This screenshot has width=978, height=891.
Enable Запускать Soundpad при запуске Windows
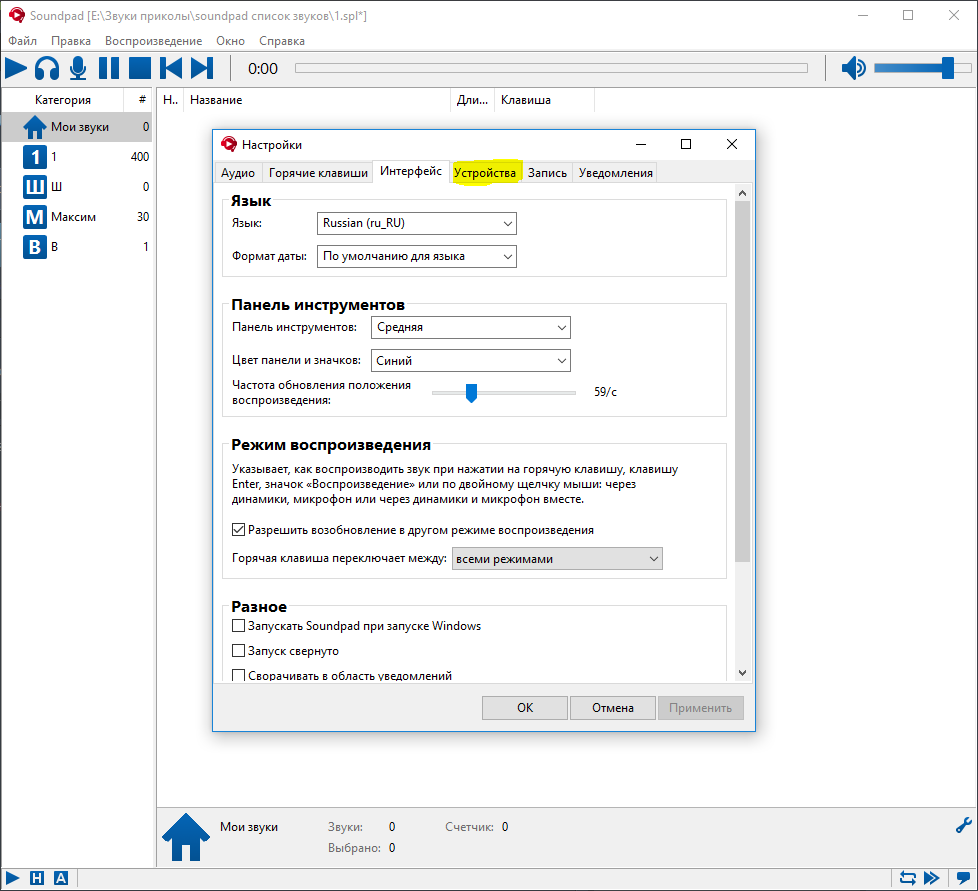pyautogui.click(x=238, y=626)
